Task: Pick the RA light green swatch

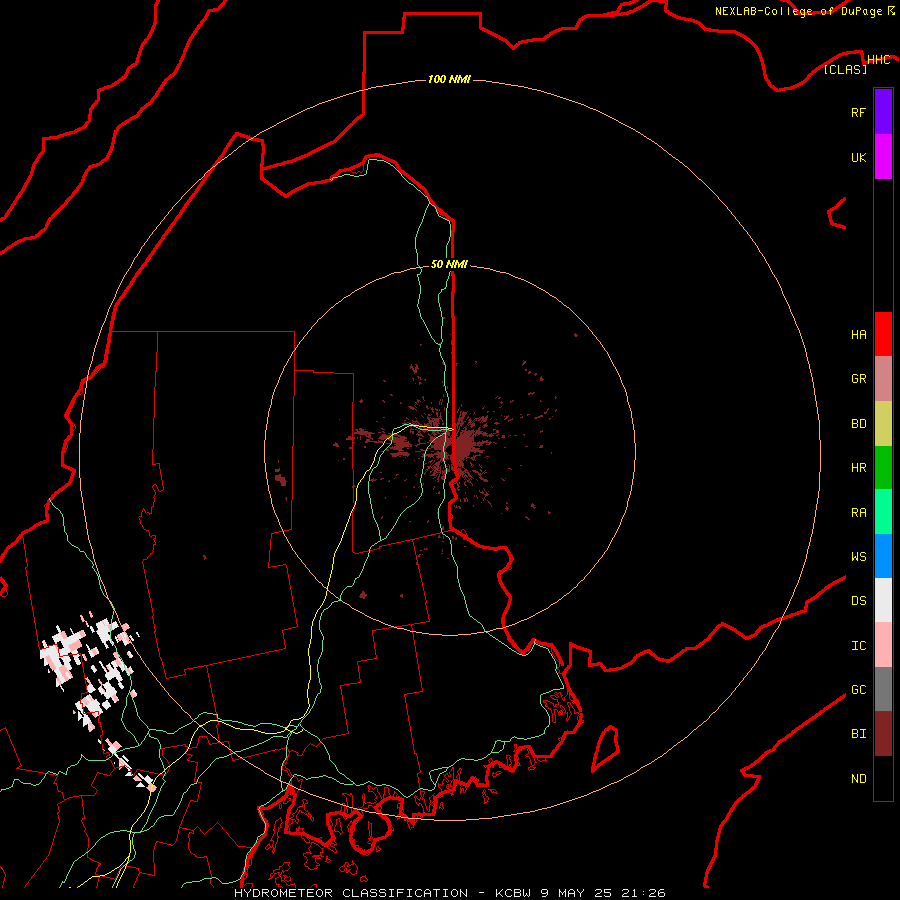Action: [x=883, y=512]
